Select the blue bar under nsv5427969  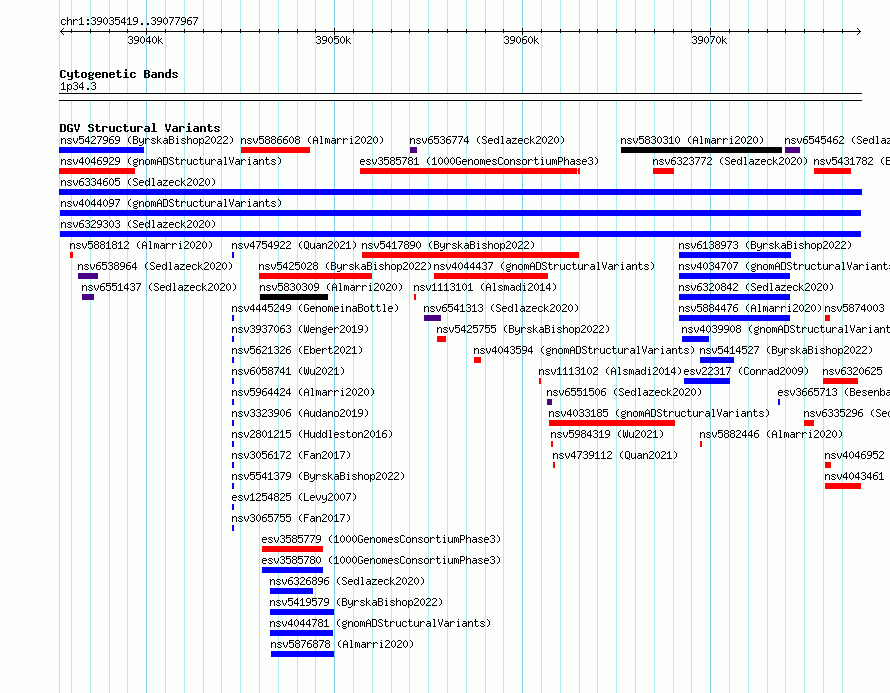click(102, 150)
